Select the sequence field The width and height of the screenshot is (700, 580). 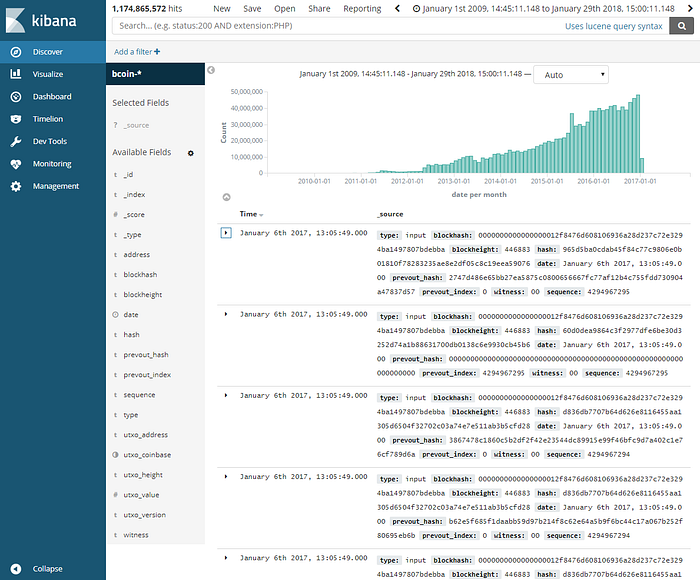139,395
